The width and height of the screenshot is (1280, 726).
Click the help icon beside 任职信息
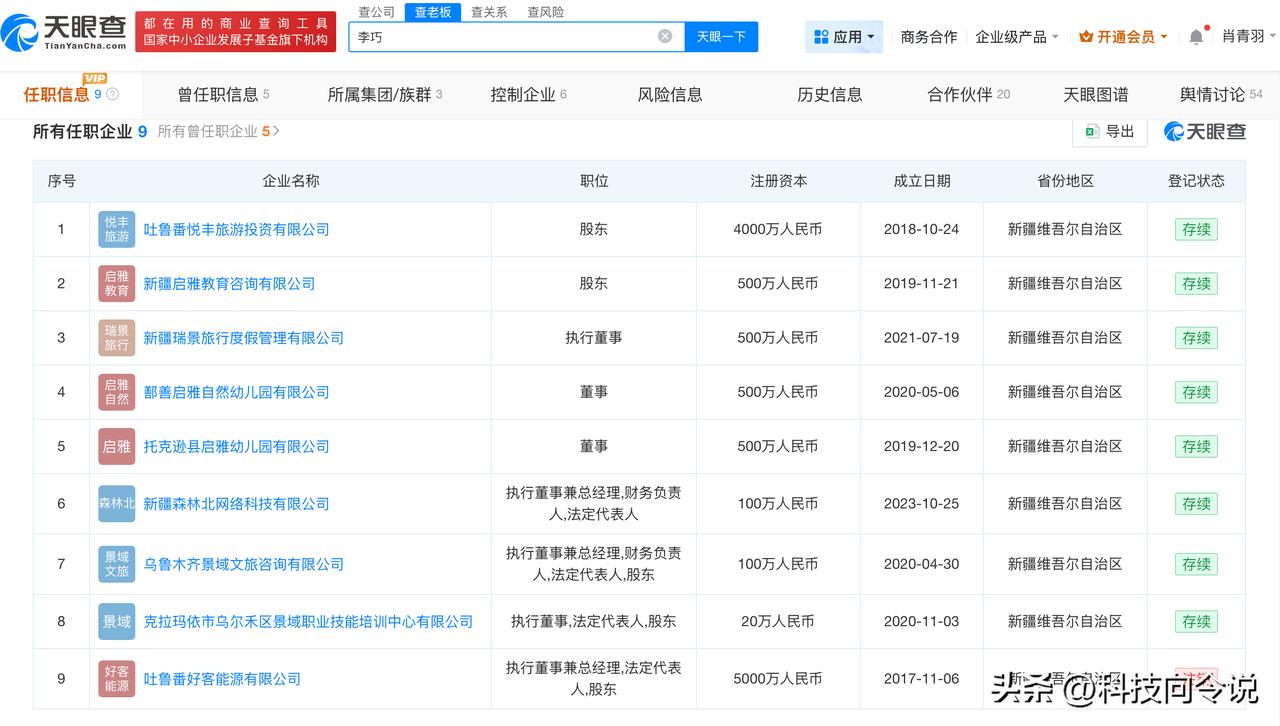point(112,95)
